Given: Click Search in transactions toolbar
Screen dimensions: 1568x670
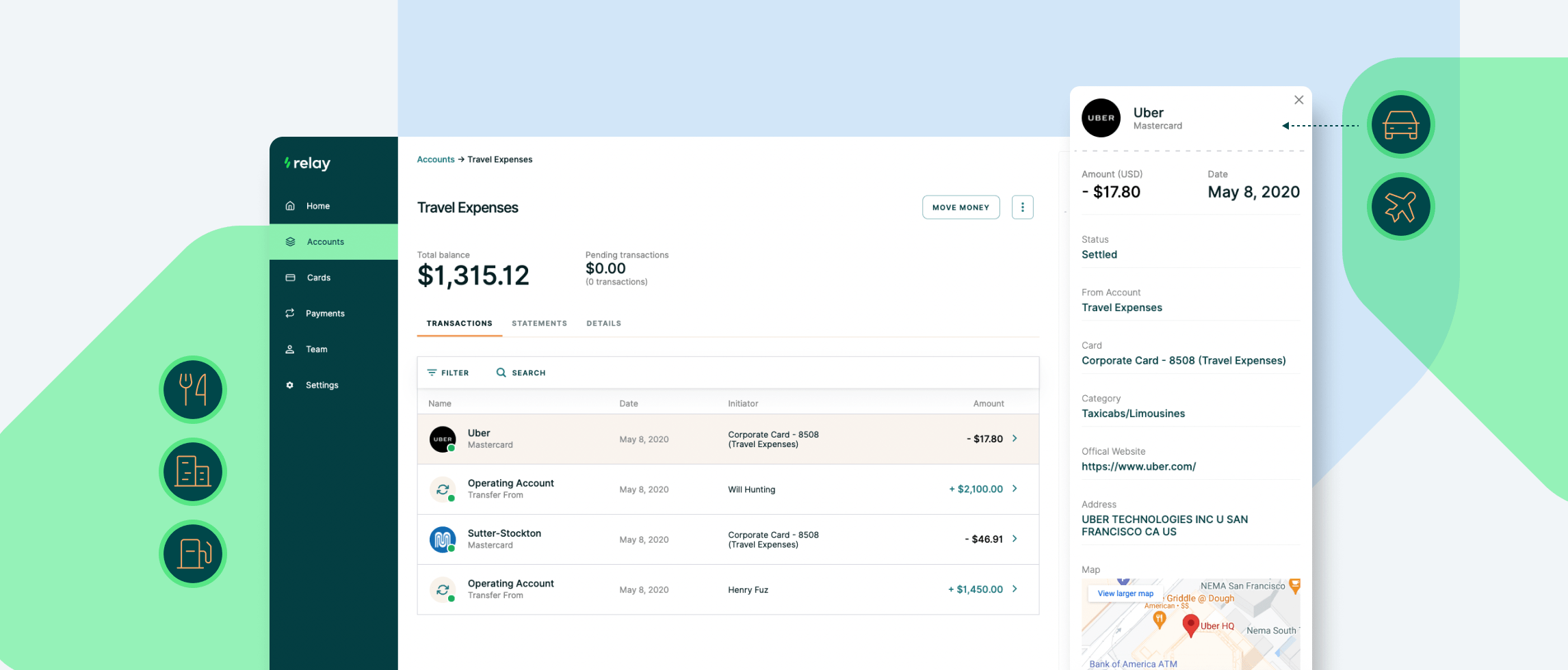Looking at the screenshot, I should (521, 373).
